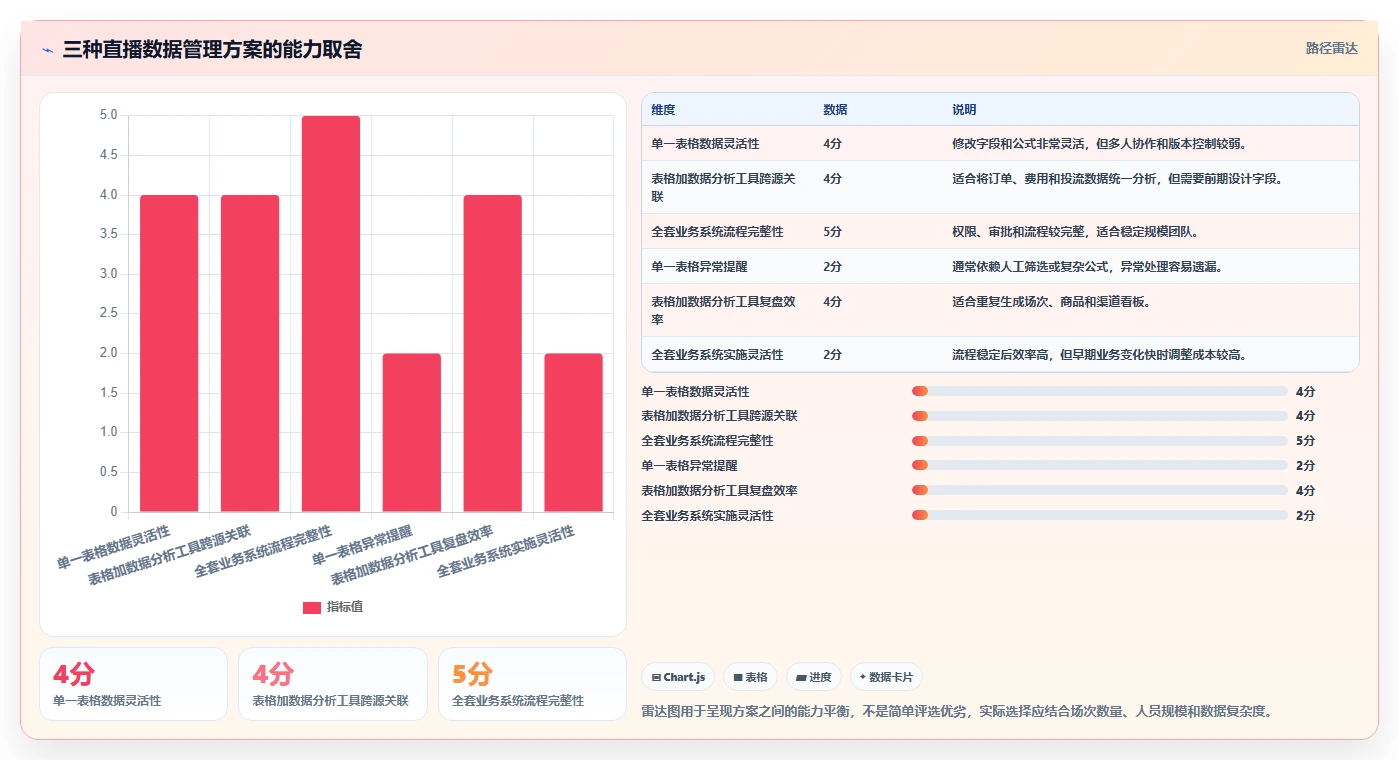
Task: Click the 全套业务系统实施灵活性 chart bar
Action: tap(574, 432)
